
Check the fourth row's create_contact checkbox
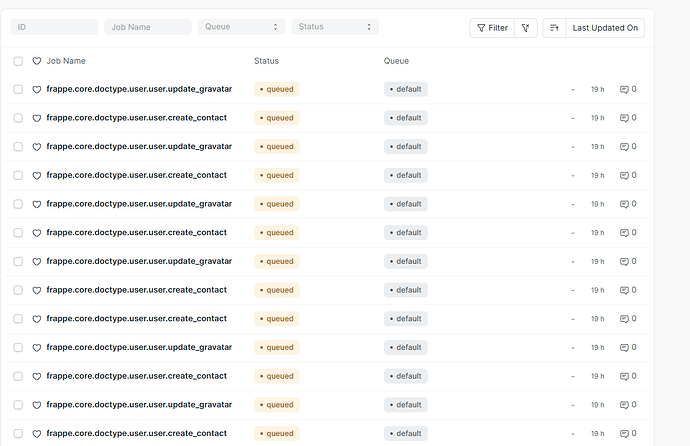coord(18,175)
